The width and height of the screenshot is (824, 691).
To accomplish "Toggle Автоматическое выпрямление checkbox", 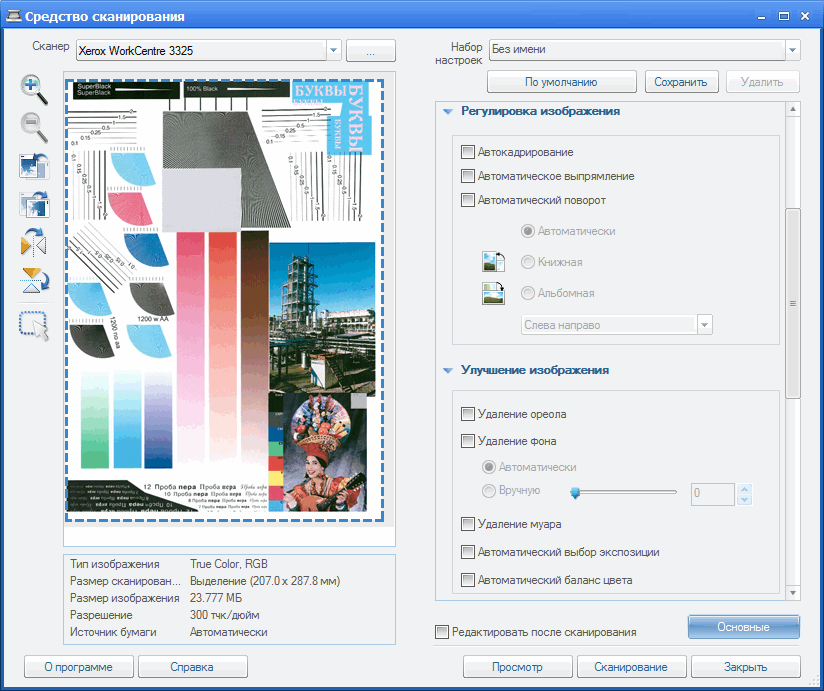I will click(x=467, y=176).
